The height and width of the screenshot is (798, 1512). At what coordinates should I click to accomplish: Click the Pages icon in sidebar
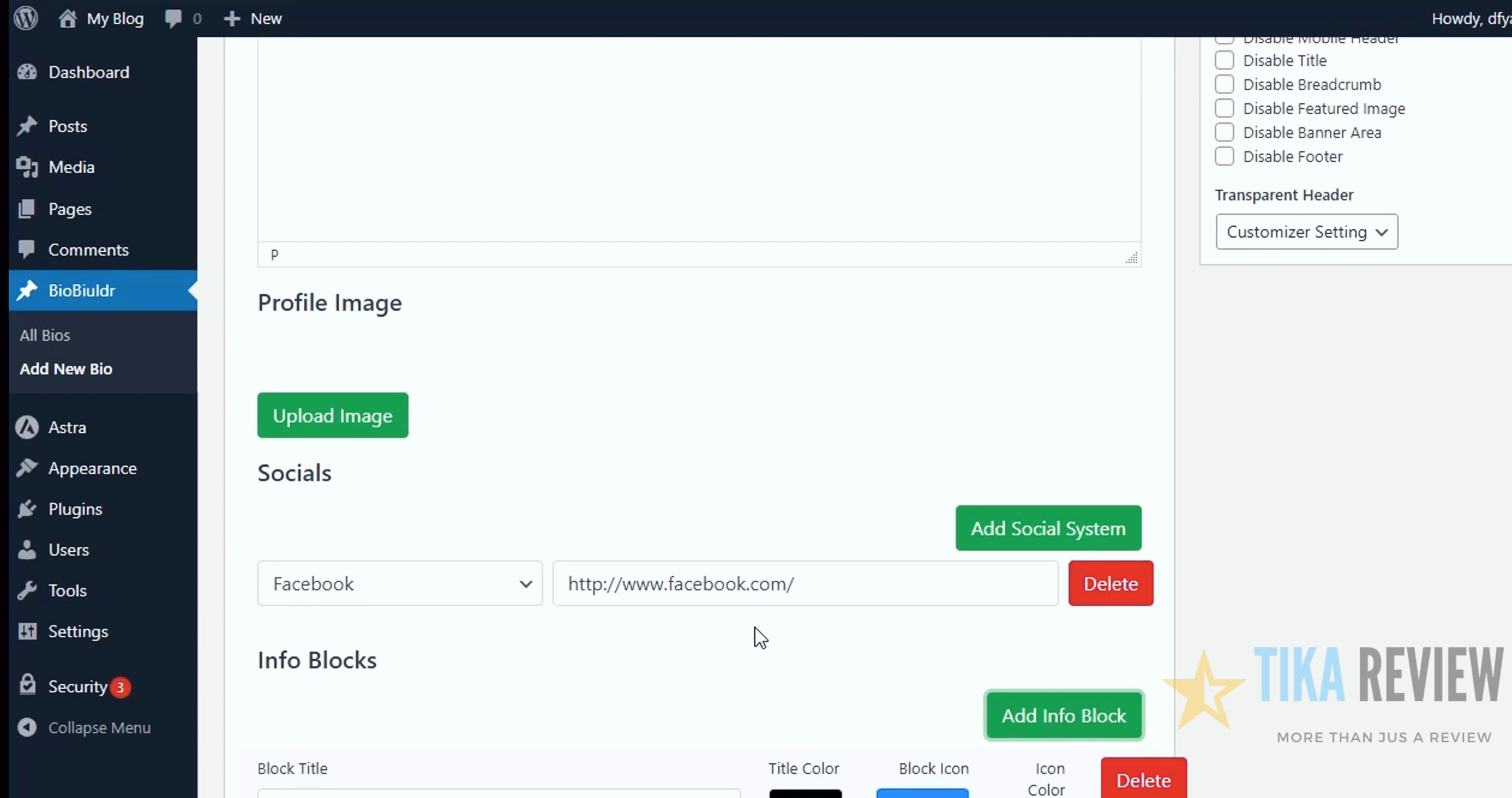pyautogui.click(x=27, y=209)
